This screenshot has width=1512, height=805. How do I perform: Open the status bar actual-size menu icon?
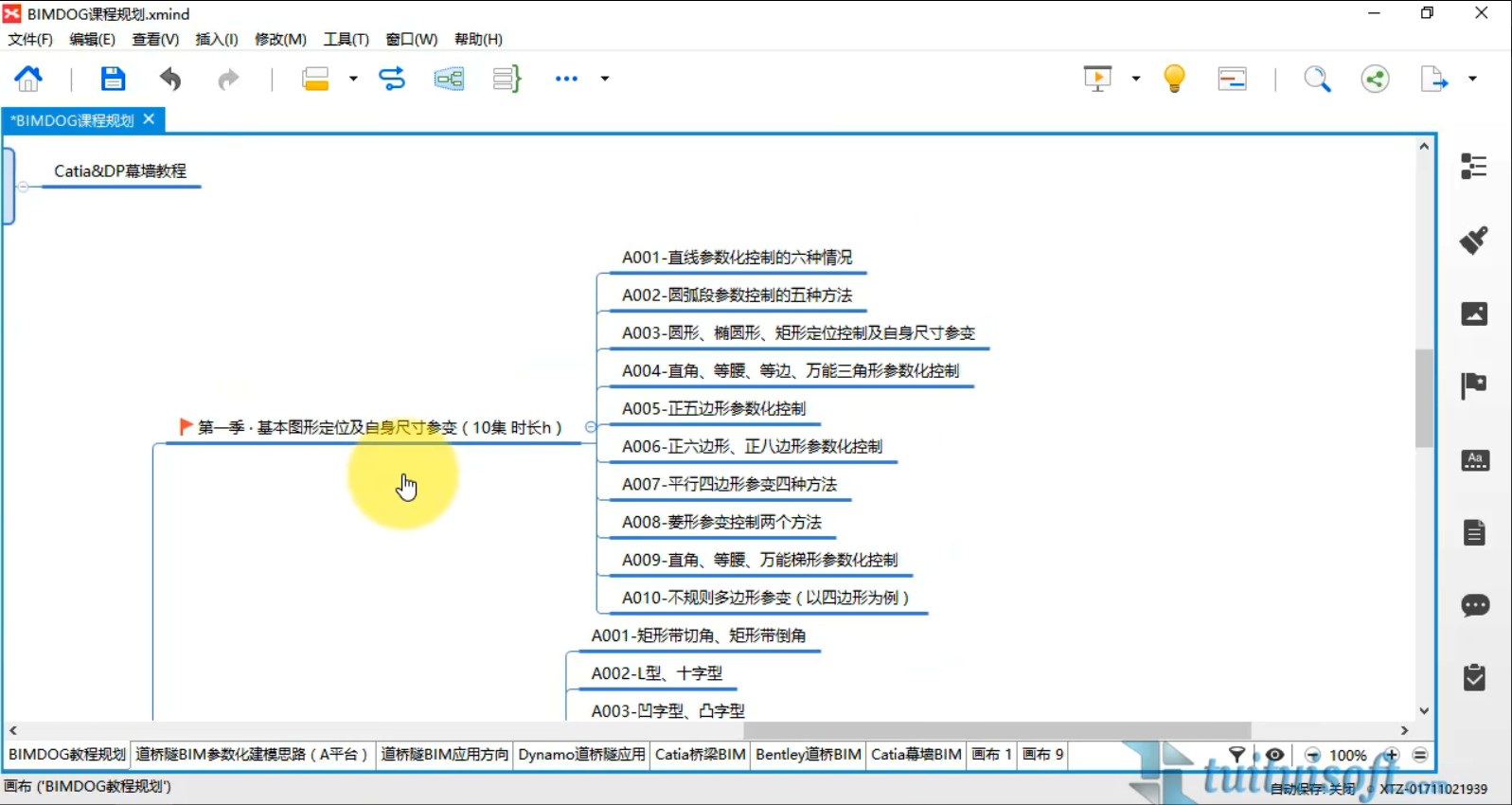[x=1420, y=755]
